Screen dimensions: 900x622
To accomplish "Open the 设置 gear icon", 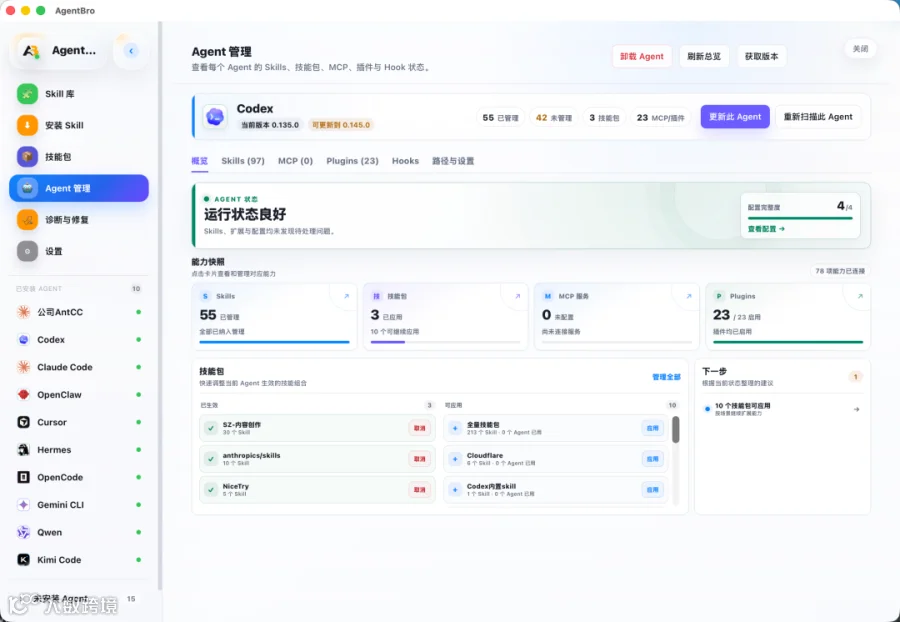I will (27, 251).
